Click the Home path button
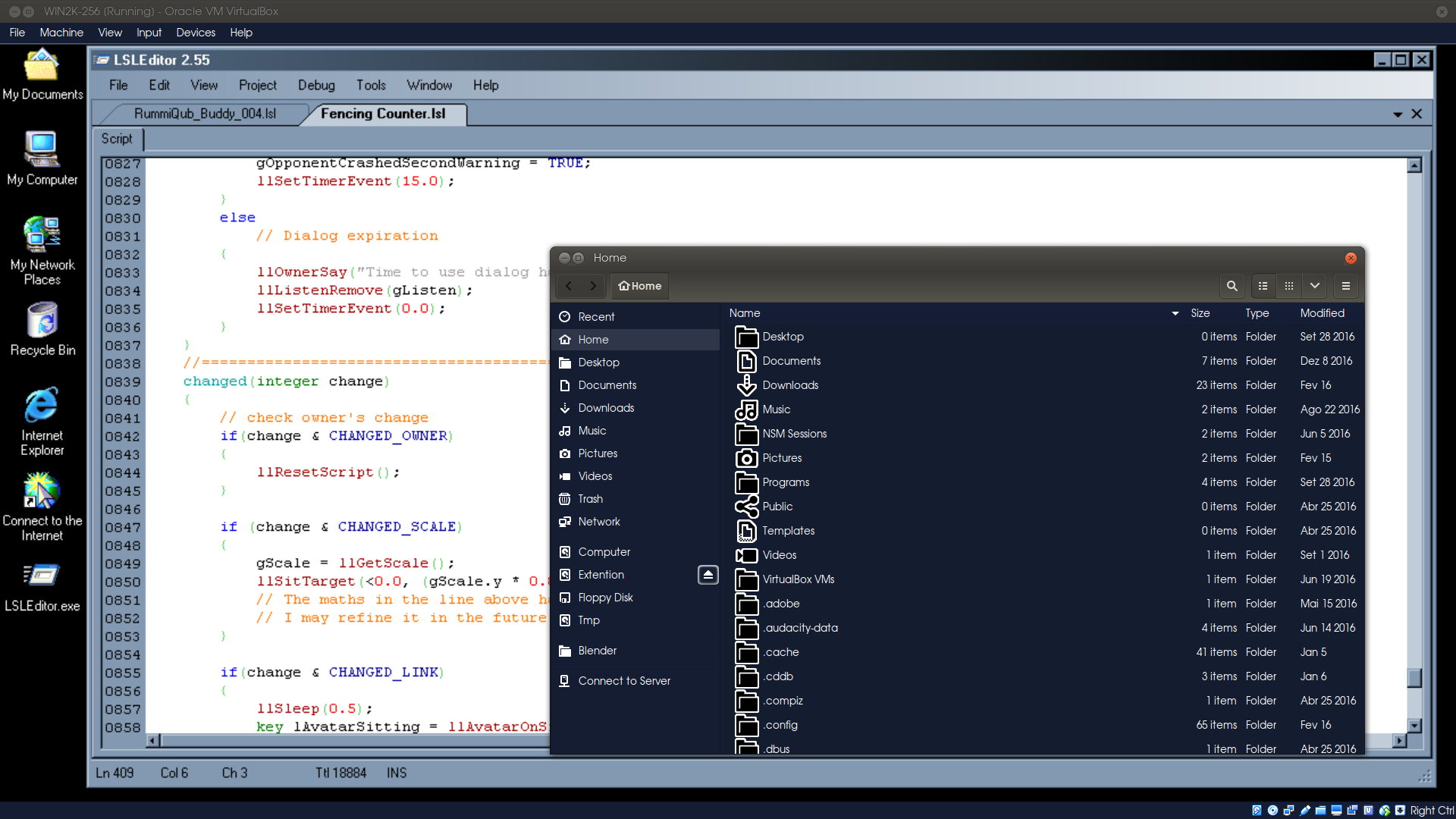The image size is (1456, 819). tap(640, 286)
